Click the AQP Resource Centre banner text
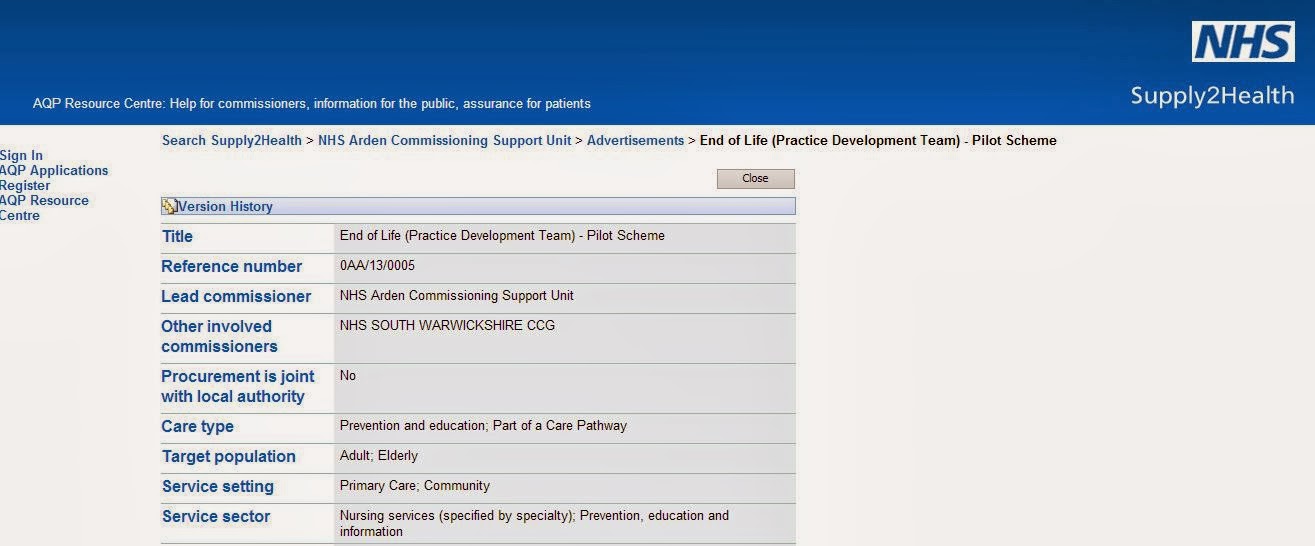1315x546 pixels. point(312,103)
